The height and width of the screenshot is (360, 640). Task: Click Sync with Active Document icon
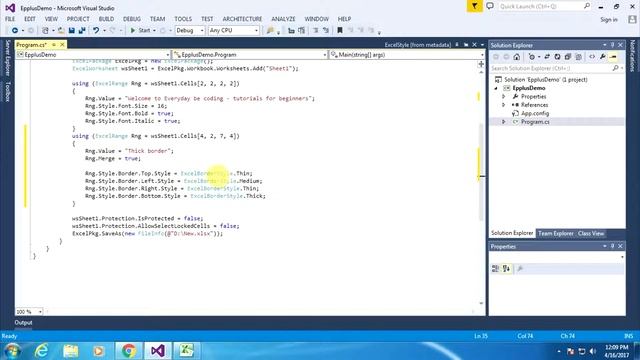(547, 57)
